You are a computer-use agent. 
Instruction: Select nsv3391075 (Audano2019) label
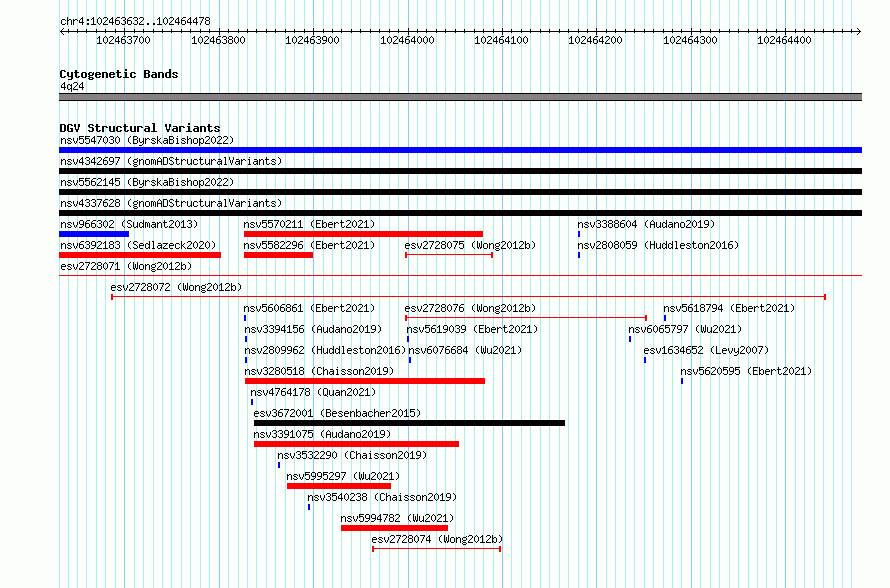(322, 434)
